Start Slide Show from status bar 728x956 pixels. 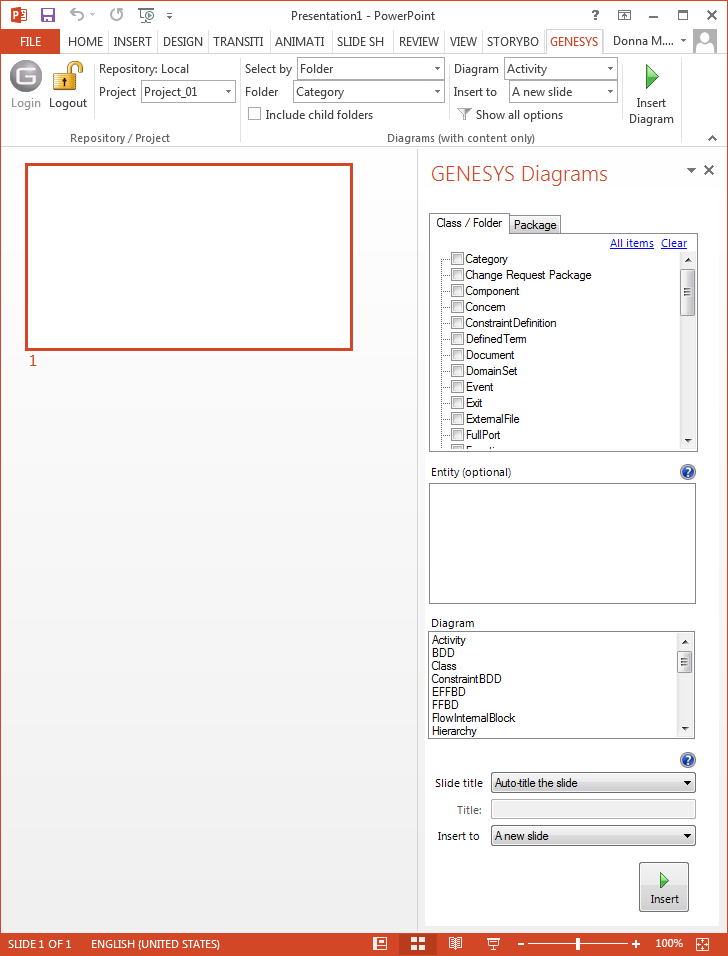pyautogui.click(x=493, y=944)
